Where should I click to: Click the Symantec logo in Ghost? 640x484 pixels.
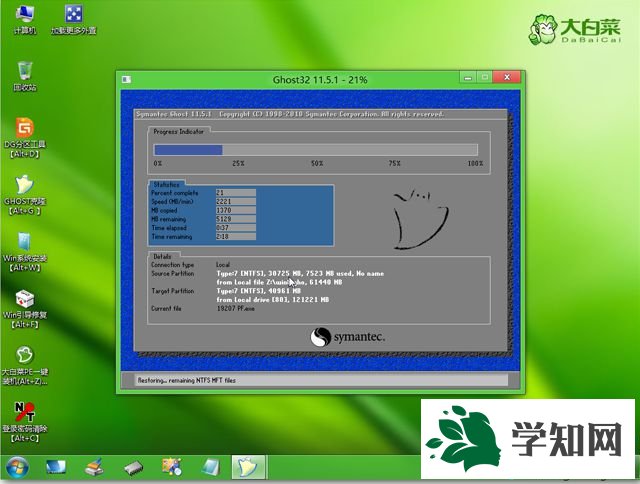[347, 337]
